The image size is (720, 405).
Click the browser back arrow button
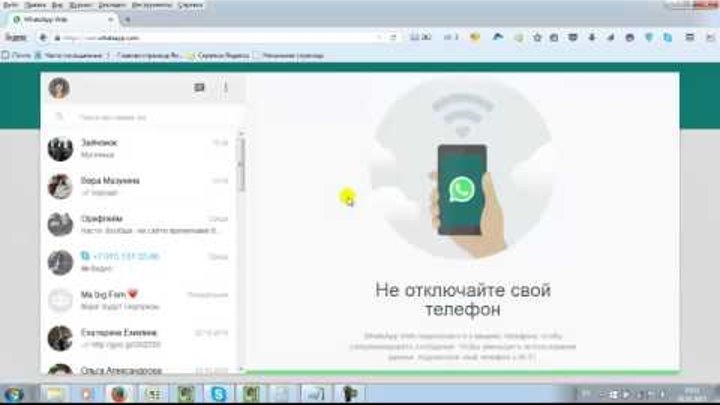(43, 38)
